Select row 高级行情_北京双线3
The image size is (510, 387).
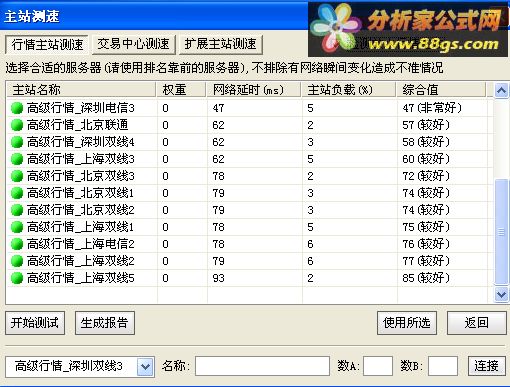pos(249,176)
